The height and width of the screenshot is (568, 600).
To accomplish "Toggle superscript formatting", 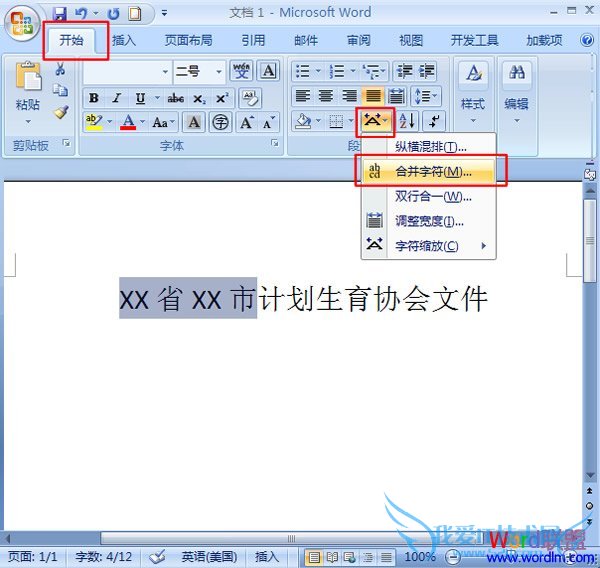I will (222, 98).
